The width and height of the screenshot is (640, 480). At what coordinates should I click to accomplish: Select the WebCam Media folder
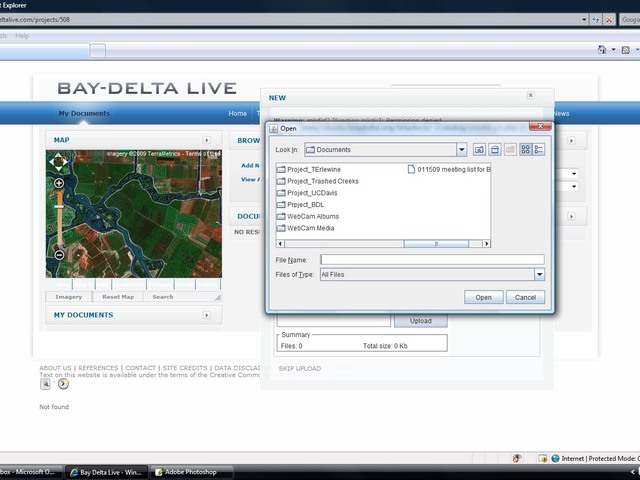click(x=305, y=228)
